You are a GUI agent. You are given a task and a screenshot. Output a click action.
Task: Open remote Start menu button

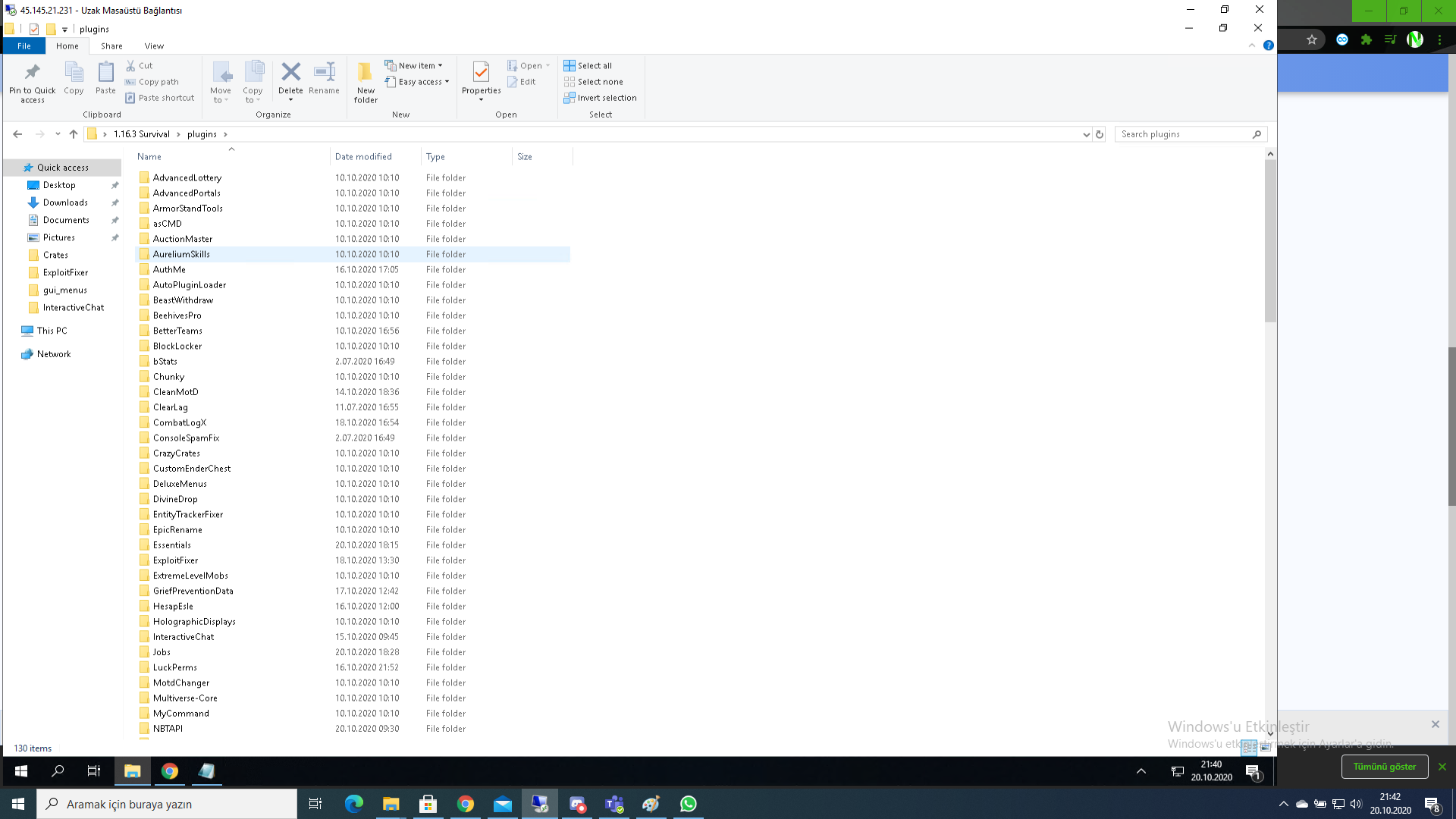point(20,771)
